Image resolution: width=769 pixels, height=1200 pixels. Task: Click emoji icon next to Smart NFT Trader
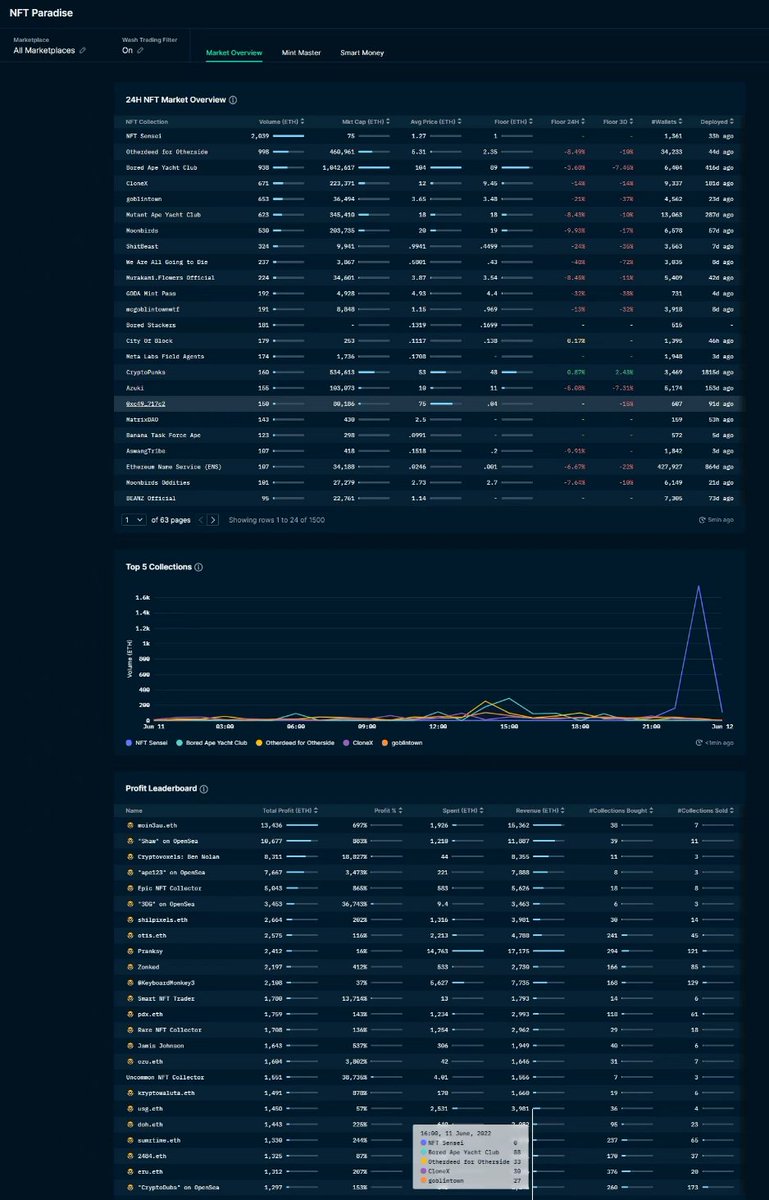coord(130,999)
